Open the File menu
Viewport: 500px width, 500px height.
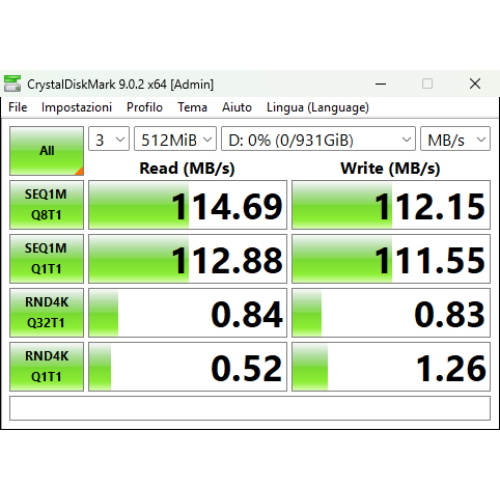(x=18, y=107)
